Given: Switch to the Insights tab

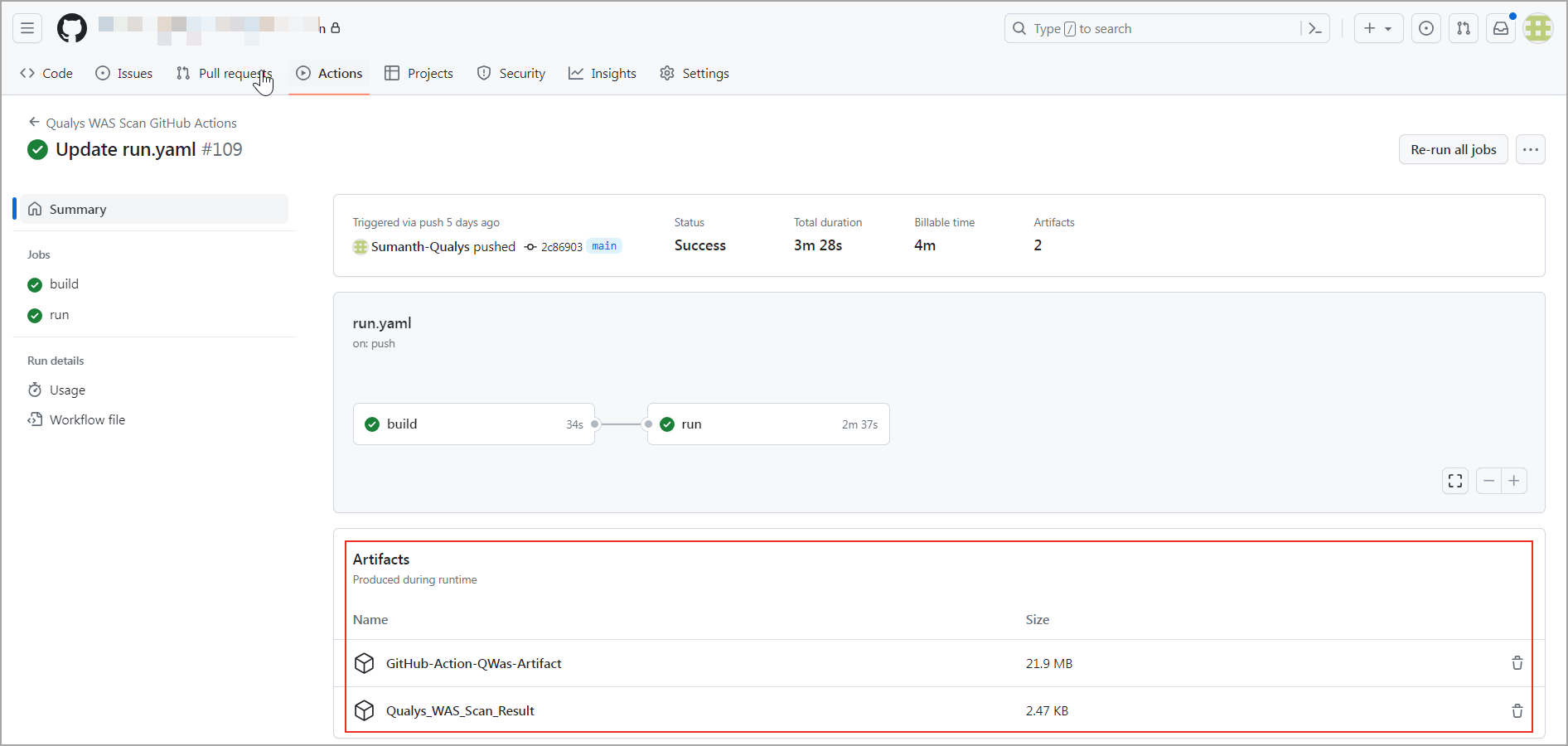Looking at the screenshot, I should (603, 74).
